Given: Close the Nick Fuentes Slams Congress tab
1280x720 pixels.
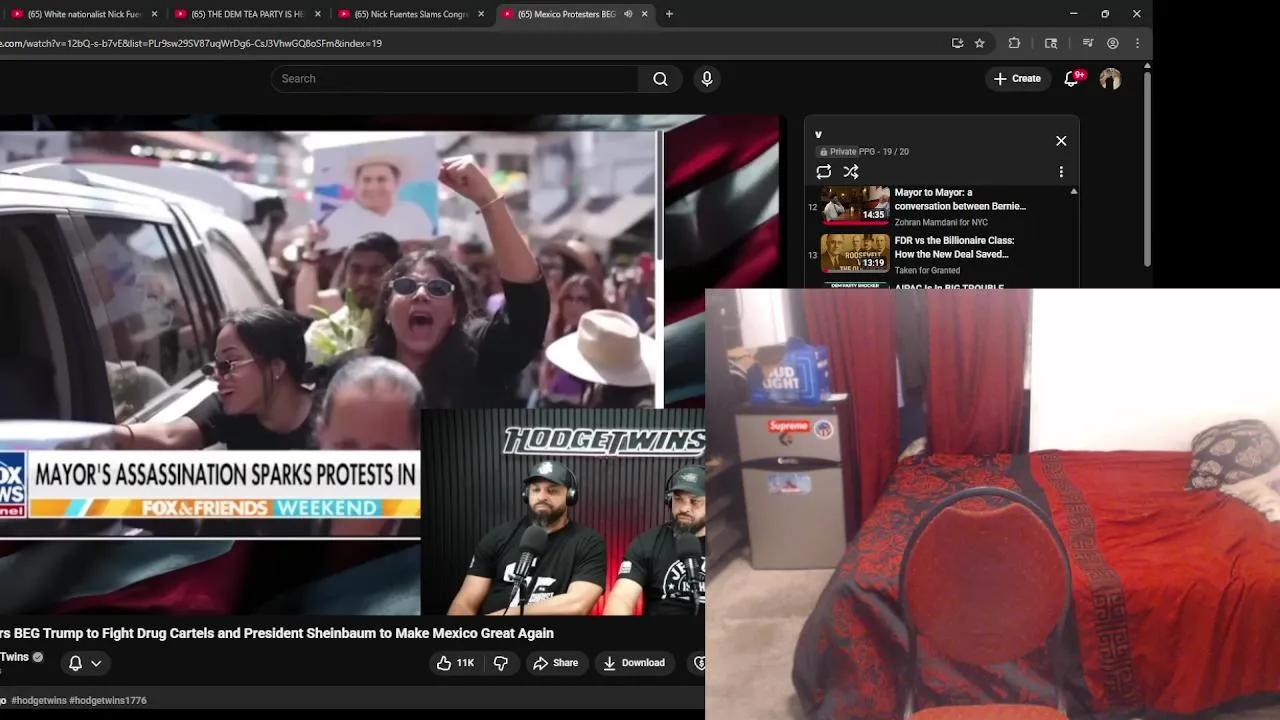Looking at the screenshot, I should [481, 14].
